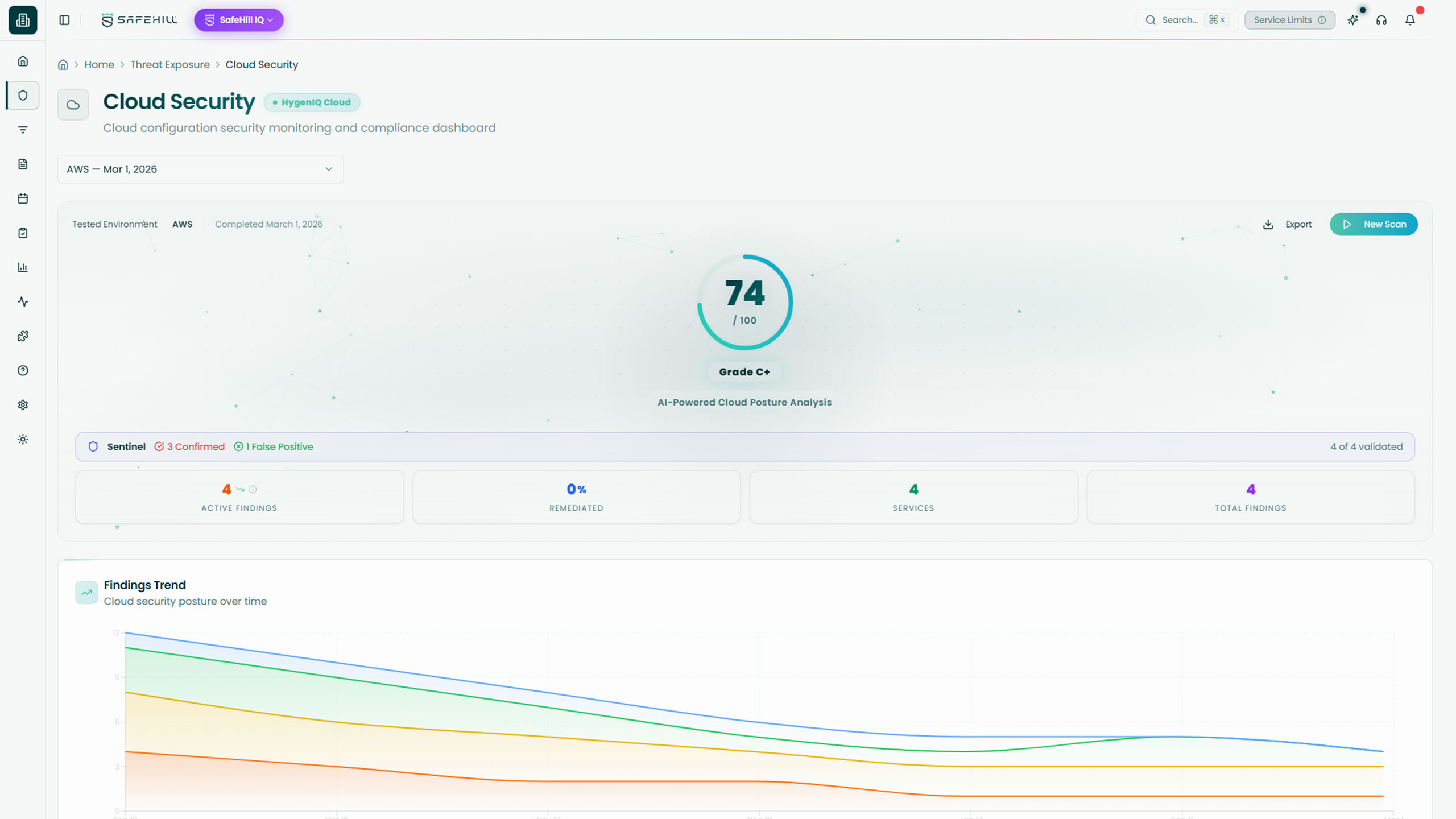The width and height of the screenshot is (1456, 819).
Task: Open the AWS — Mar 1, 2026 dropdown
Action: pos(200,168)
